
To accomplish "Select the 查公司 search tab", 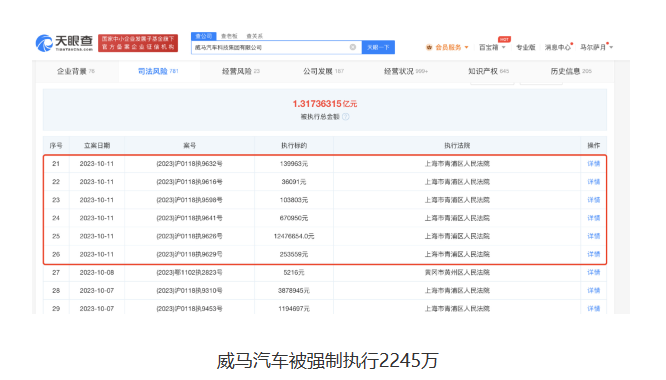I will (203, 36).
